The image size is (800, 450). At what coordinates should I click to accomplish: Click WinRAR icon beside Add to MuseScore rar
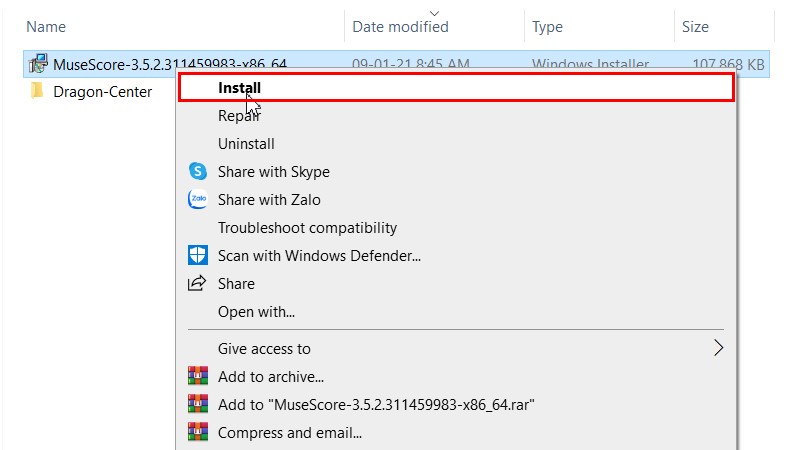(197, 404)
